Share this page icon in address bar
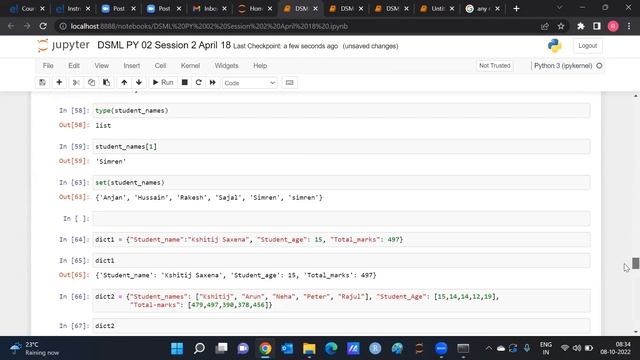This screenshot has width=640, height=360. coord(544,26)
